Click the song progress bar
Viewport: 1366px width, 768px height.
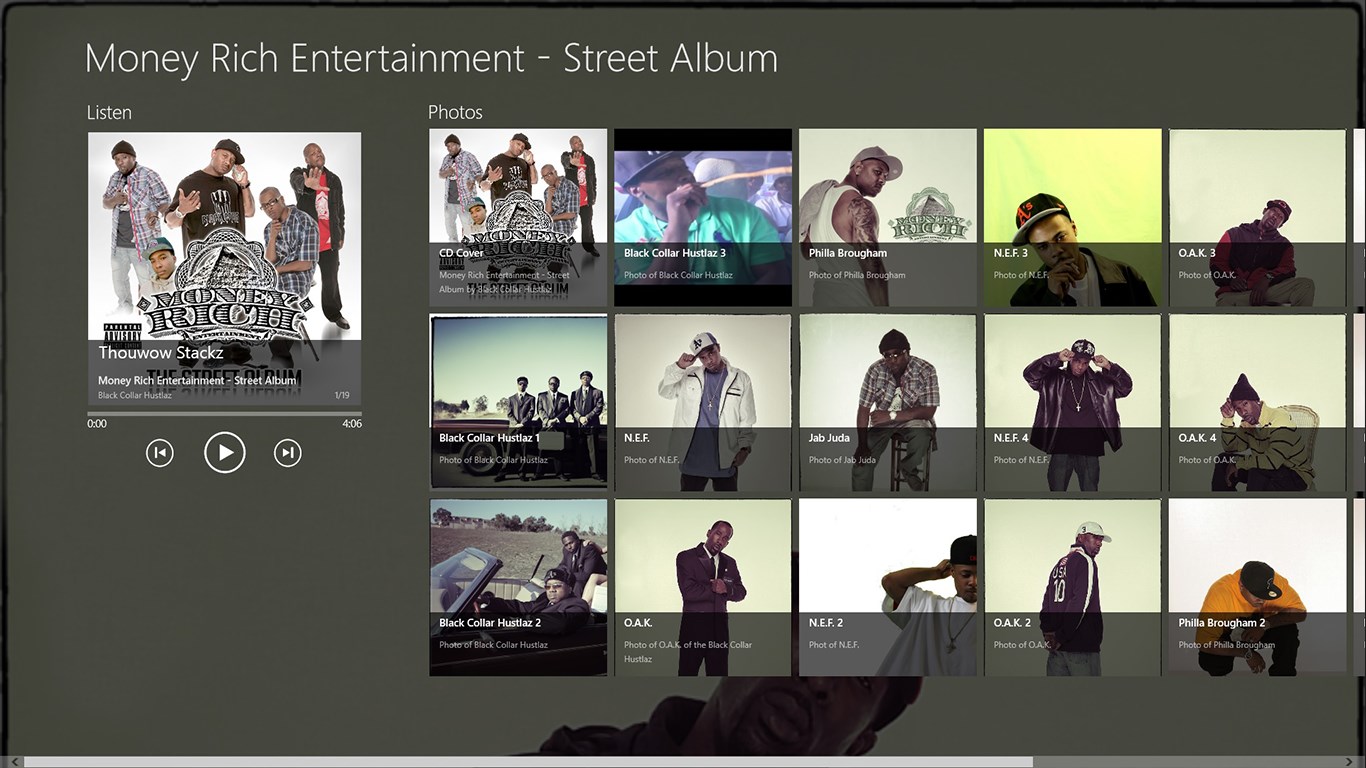pos(224,414)
